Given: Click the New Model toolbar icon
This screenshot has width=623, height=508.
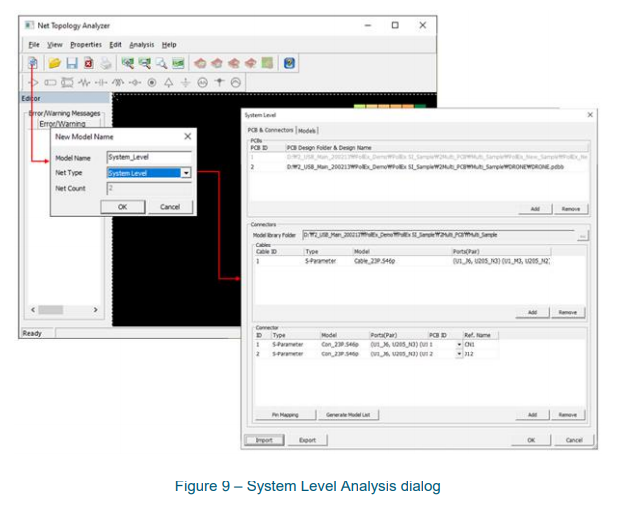Looking at the screenshot, I should pyautogui.click(x=33, y=63).
